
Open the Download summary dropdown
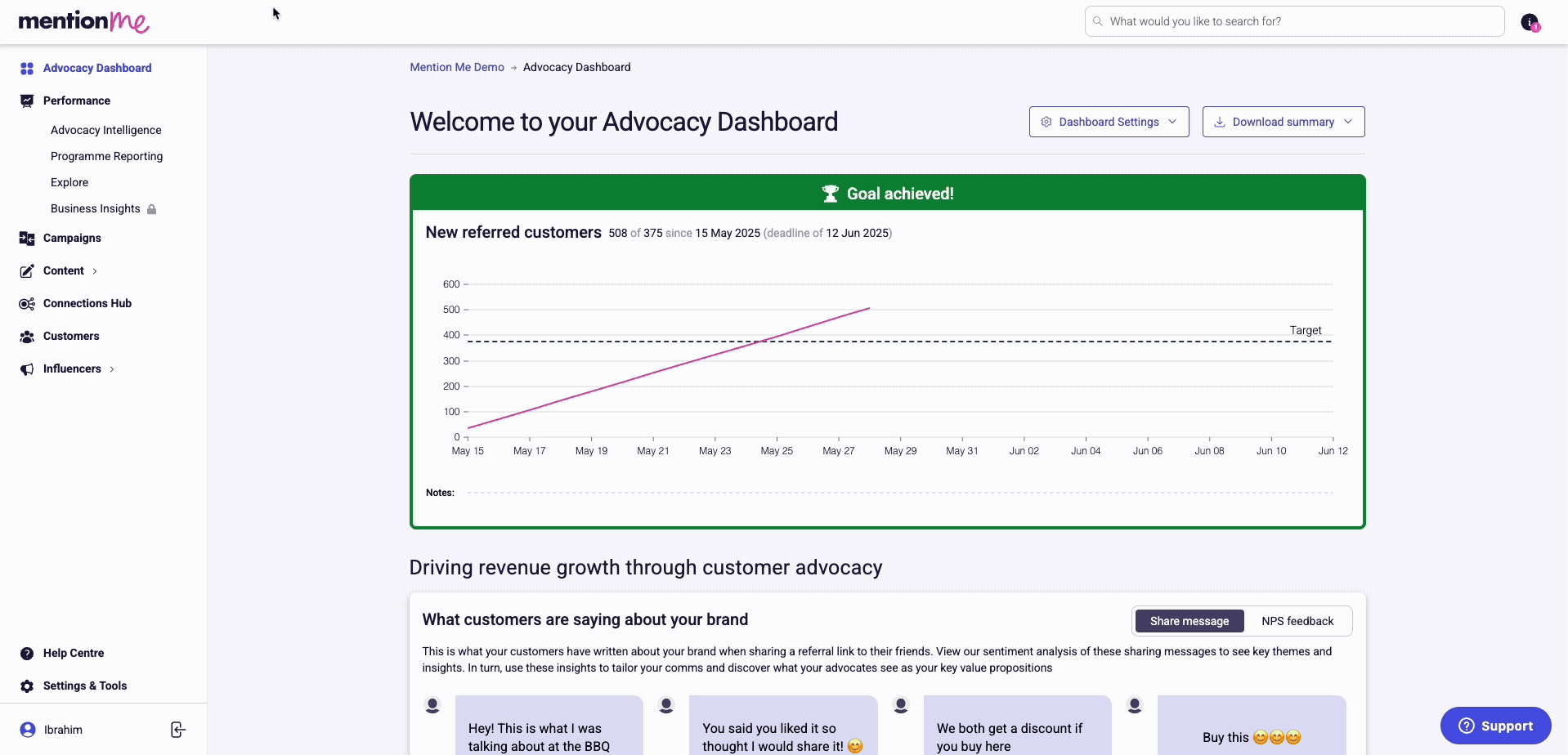click(1283, 122)
